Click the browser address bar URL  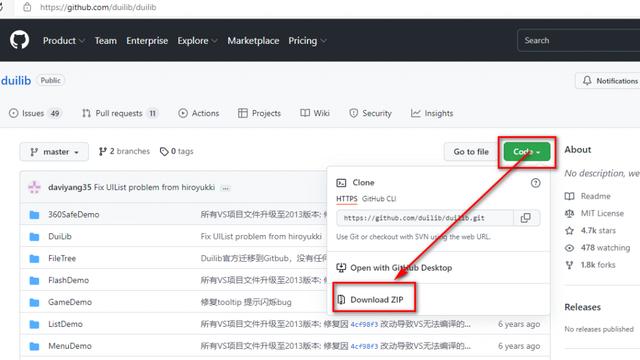point(98,7)
